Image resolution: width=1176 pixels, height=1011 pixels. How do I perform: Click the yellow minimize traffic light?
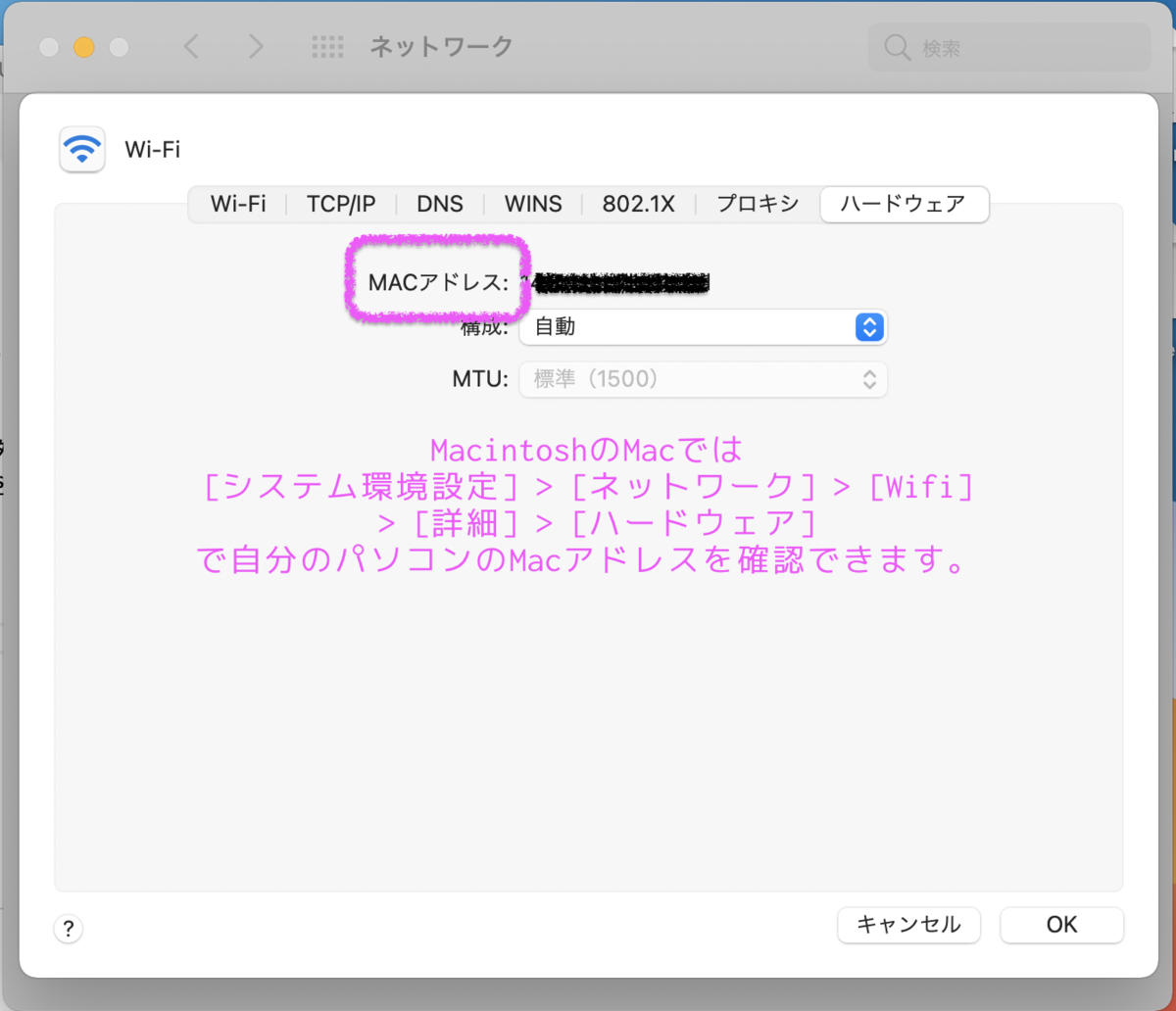(83, 46)
